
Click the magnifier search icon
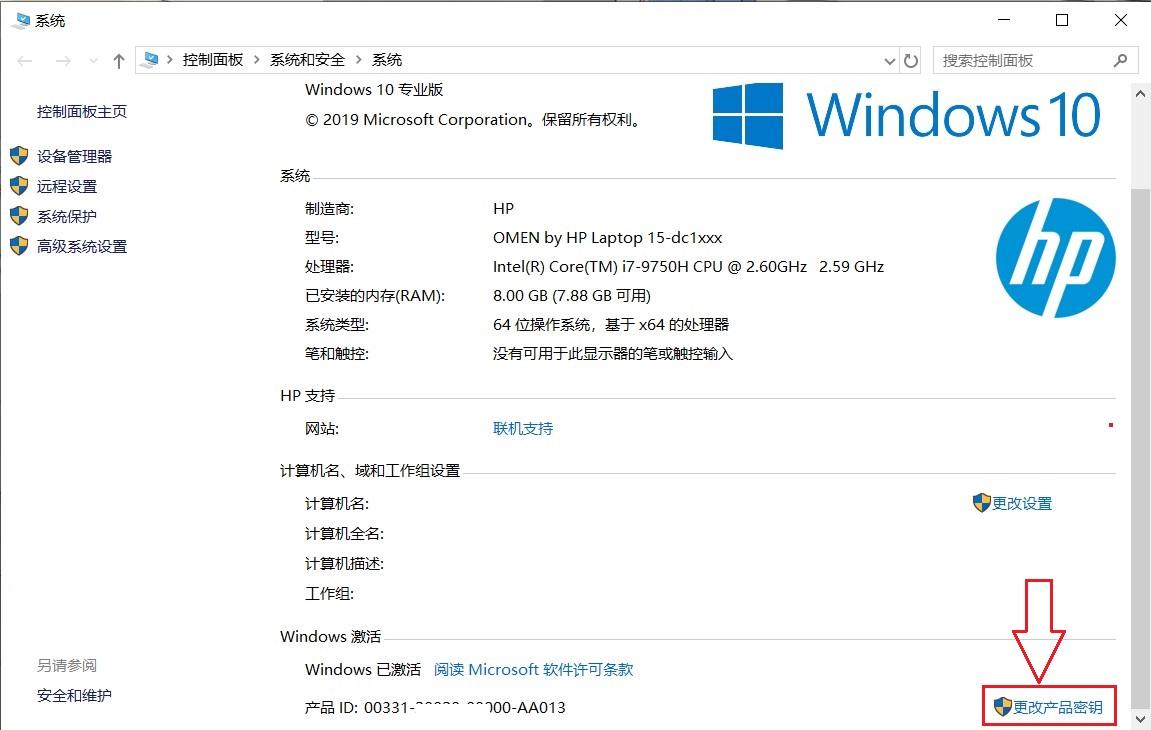tap(1120, 60)
